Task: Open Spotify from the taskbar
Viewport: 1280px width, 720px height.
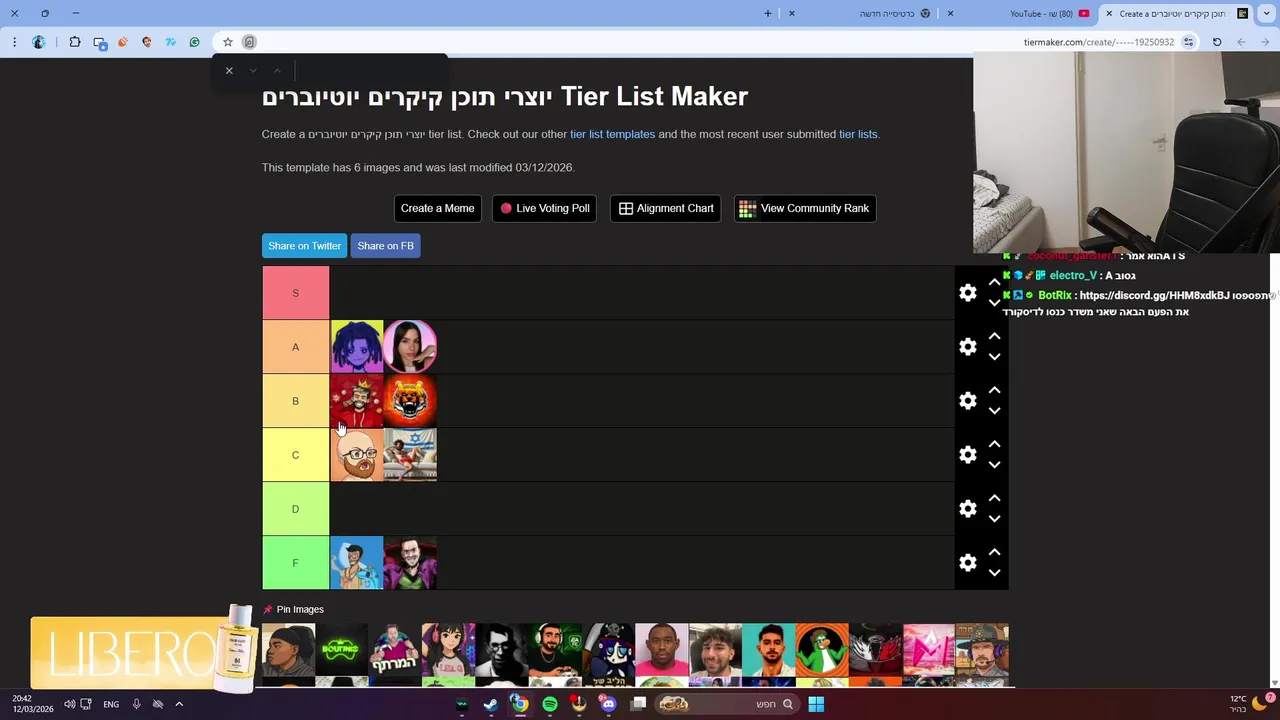Action: (549, 704)
